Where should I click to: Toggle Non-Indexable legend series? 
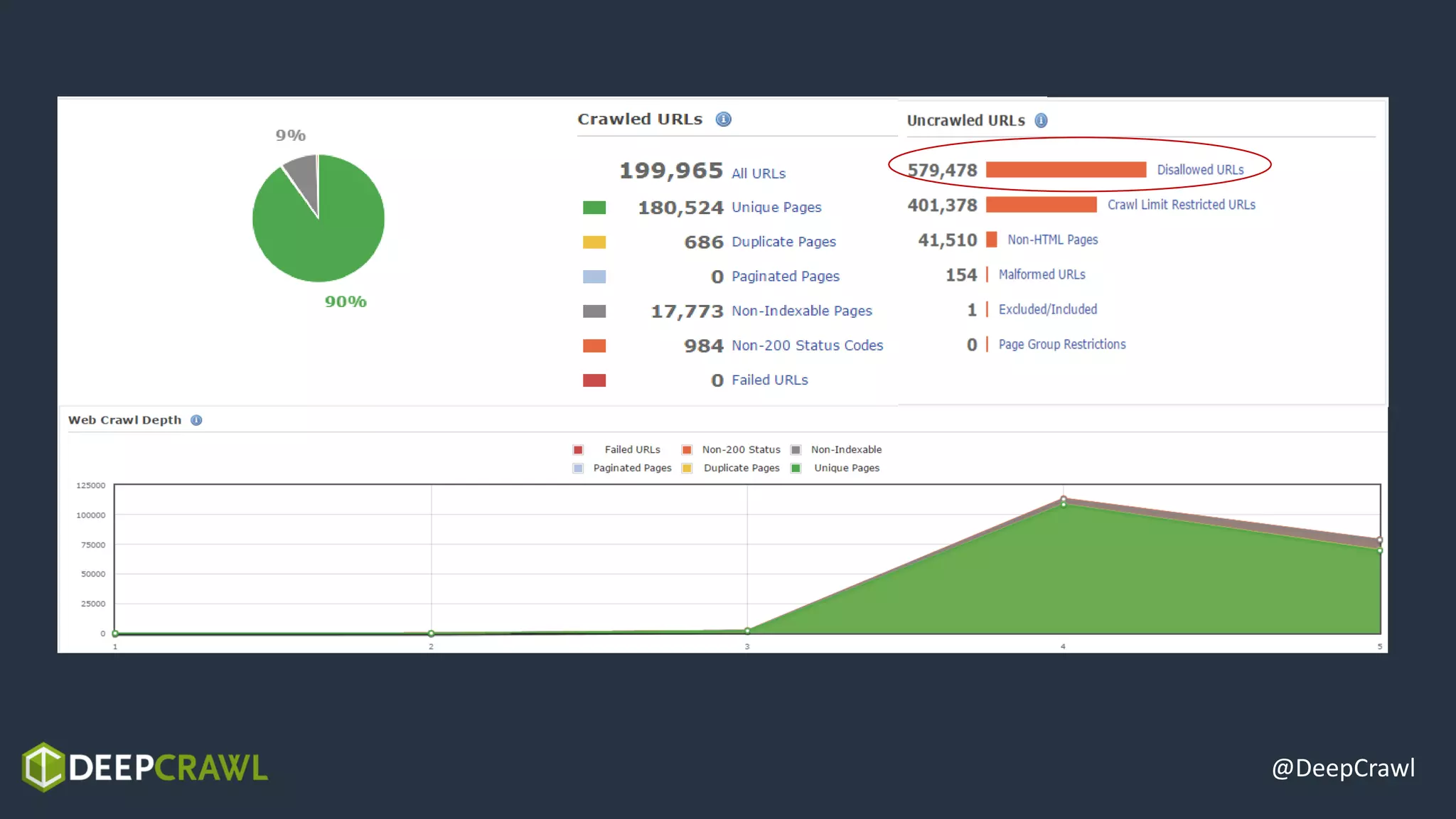coord(845,450)
